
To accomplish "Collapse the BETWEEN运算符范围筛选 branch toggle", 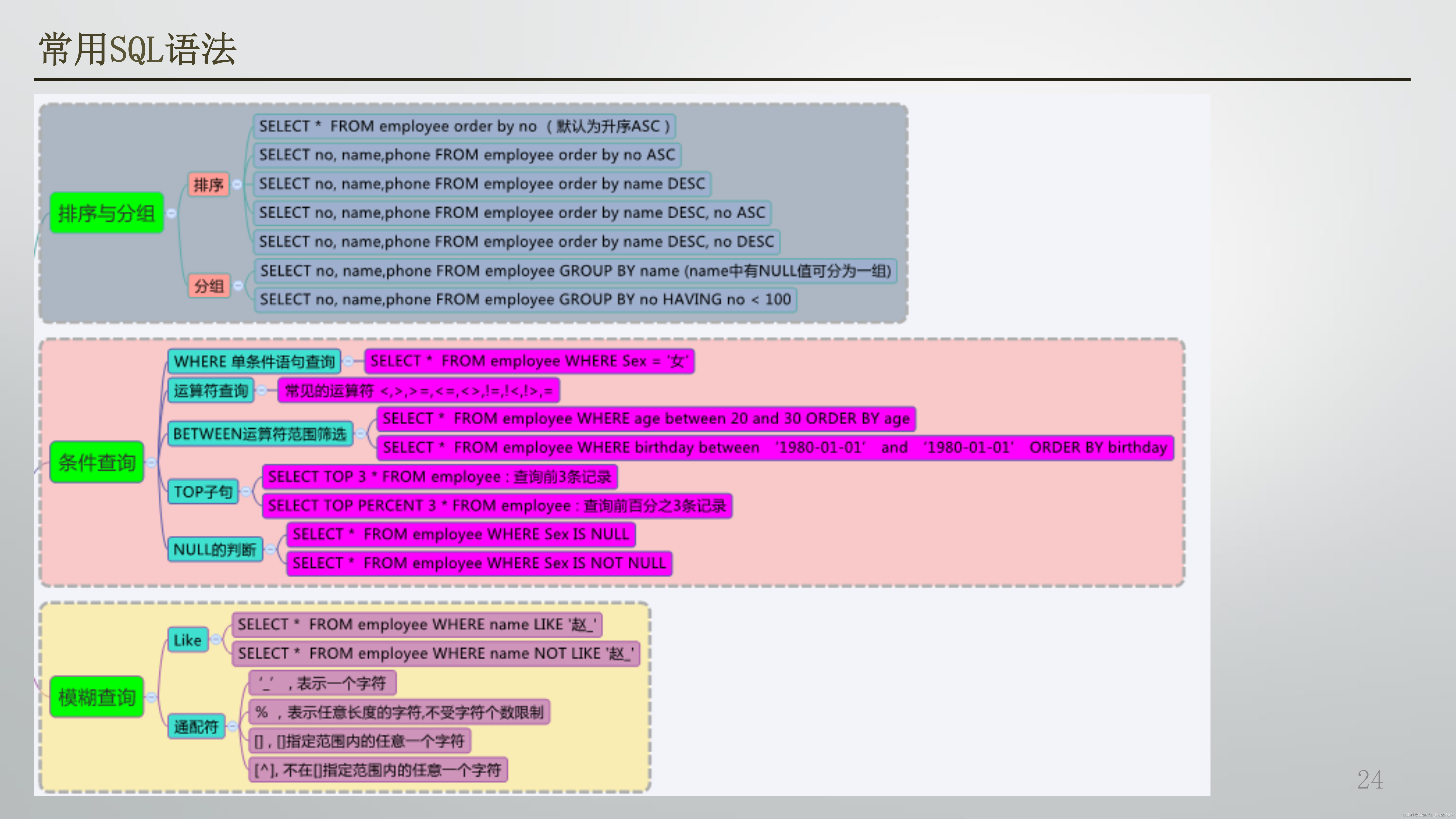I will (361, 434).
